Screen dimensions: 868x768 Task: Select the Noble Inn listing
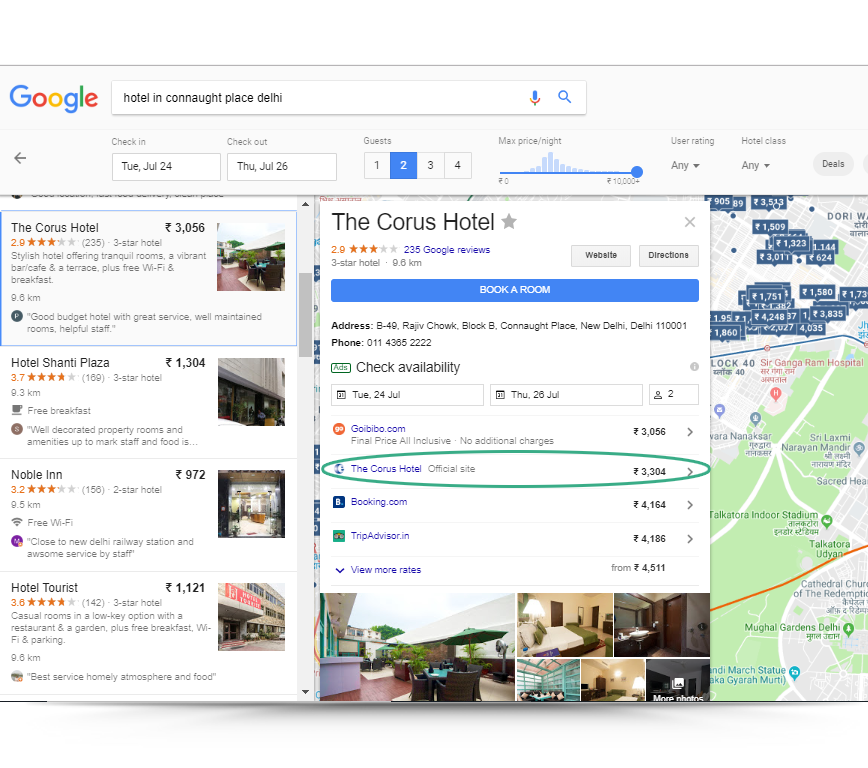(148, 515)
